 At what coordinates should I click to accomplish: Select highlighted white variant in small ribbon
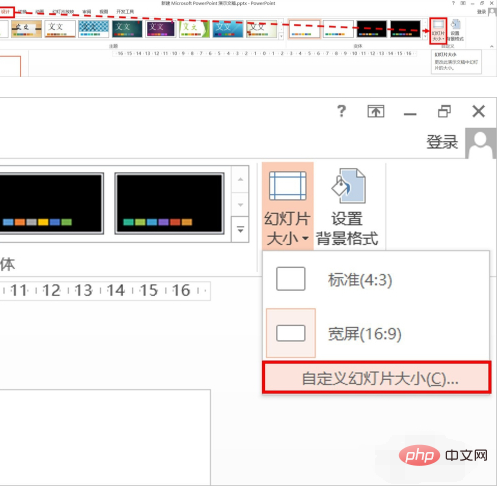(x=304, y=29)
